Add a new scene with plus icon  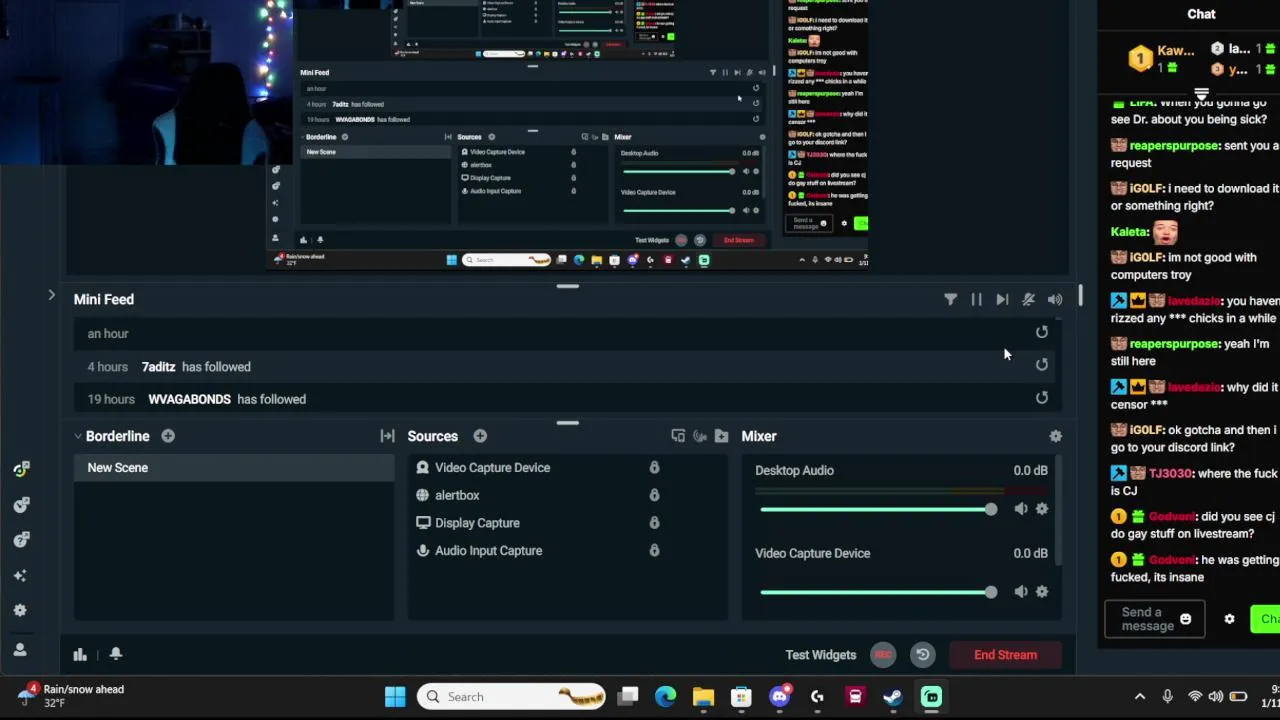tap(168, 436)
